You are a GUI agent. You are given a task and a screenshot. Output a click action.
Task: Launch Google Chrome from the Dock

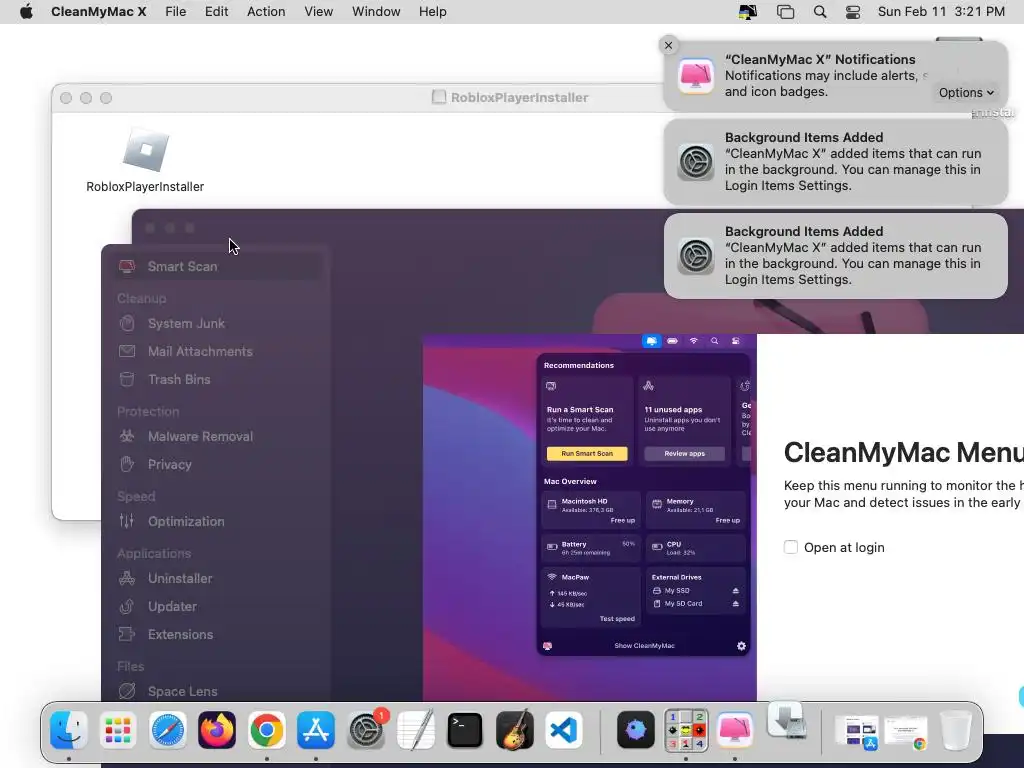click(266, 729)
